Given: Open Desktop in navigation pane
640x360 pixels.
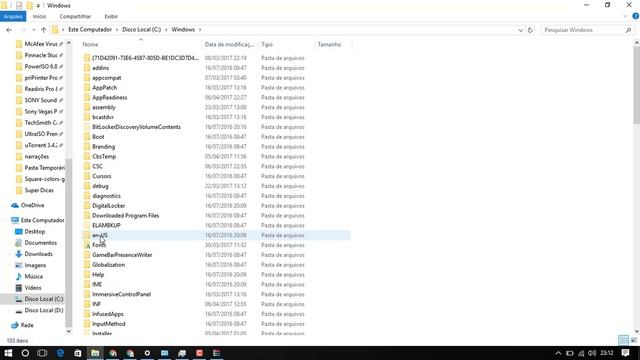Looking at the screenshot, I should click(34, 231).
